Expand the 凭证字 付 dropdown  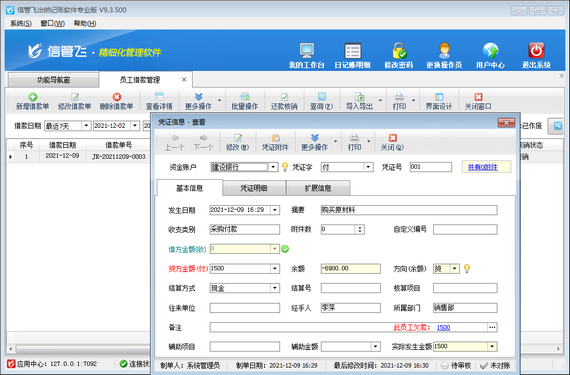369,167
